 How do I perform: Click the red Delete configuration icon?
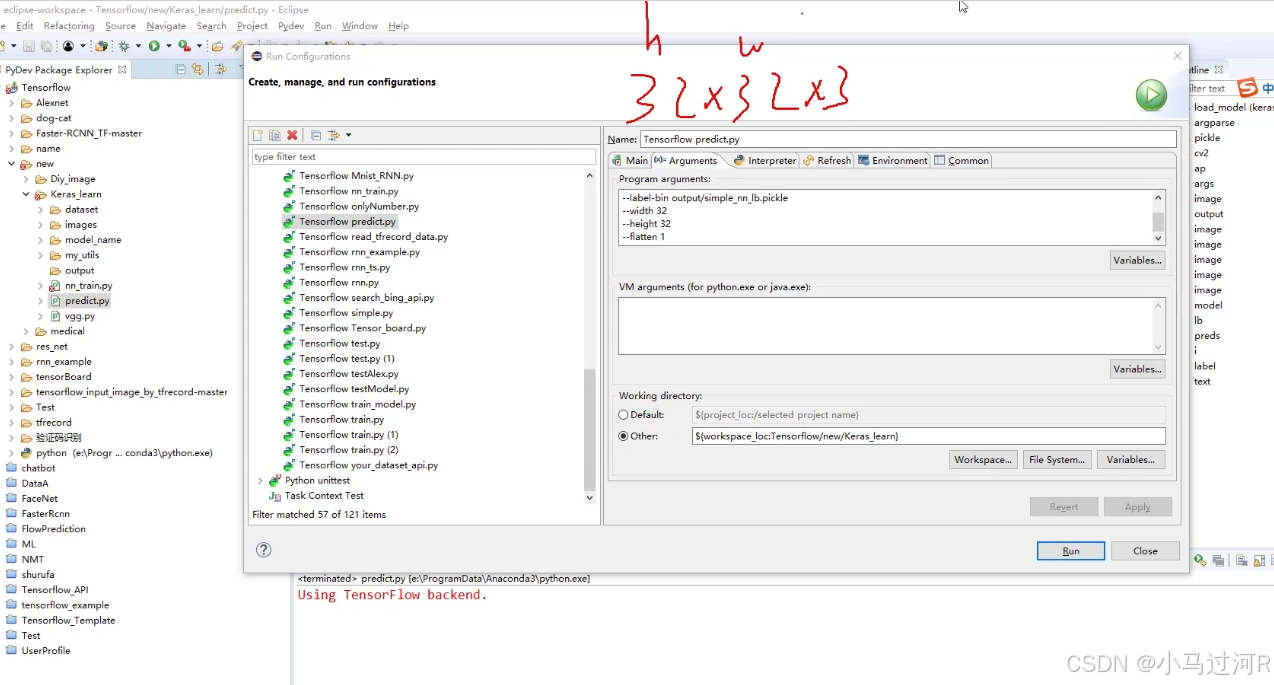click(292, 135)
